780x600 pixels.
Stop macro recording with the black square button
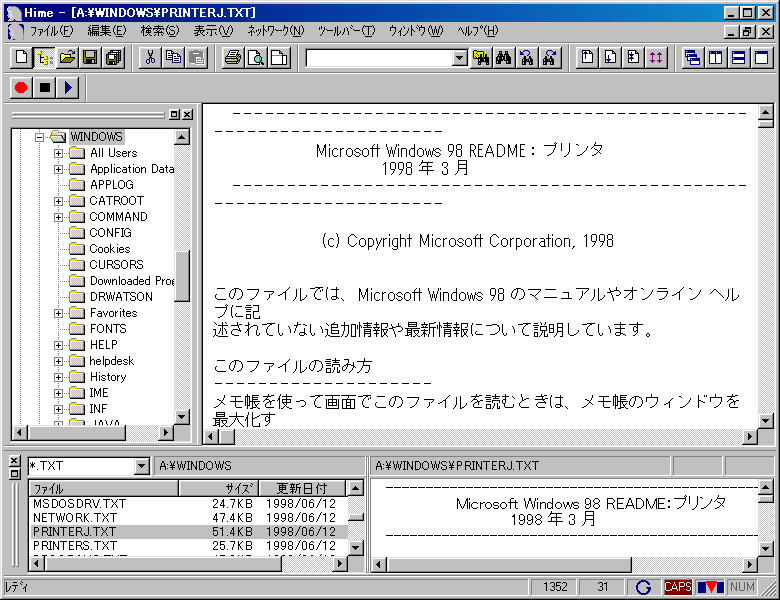[44, 88]
